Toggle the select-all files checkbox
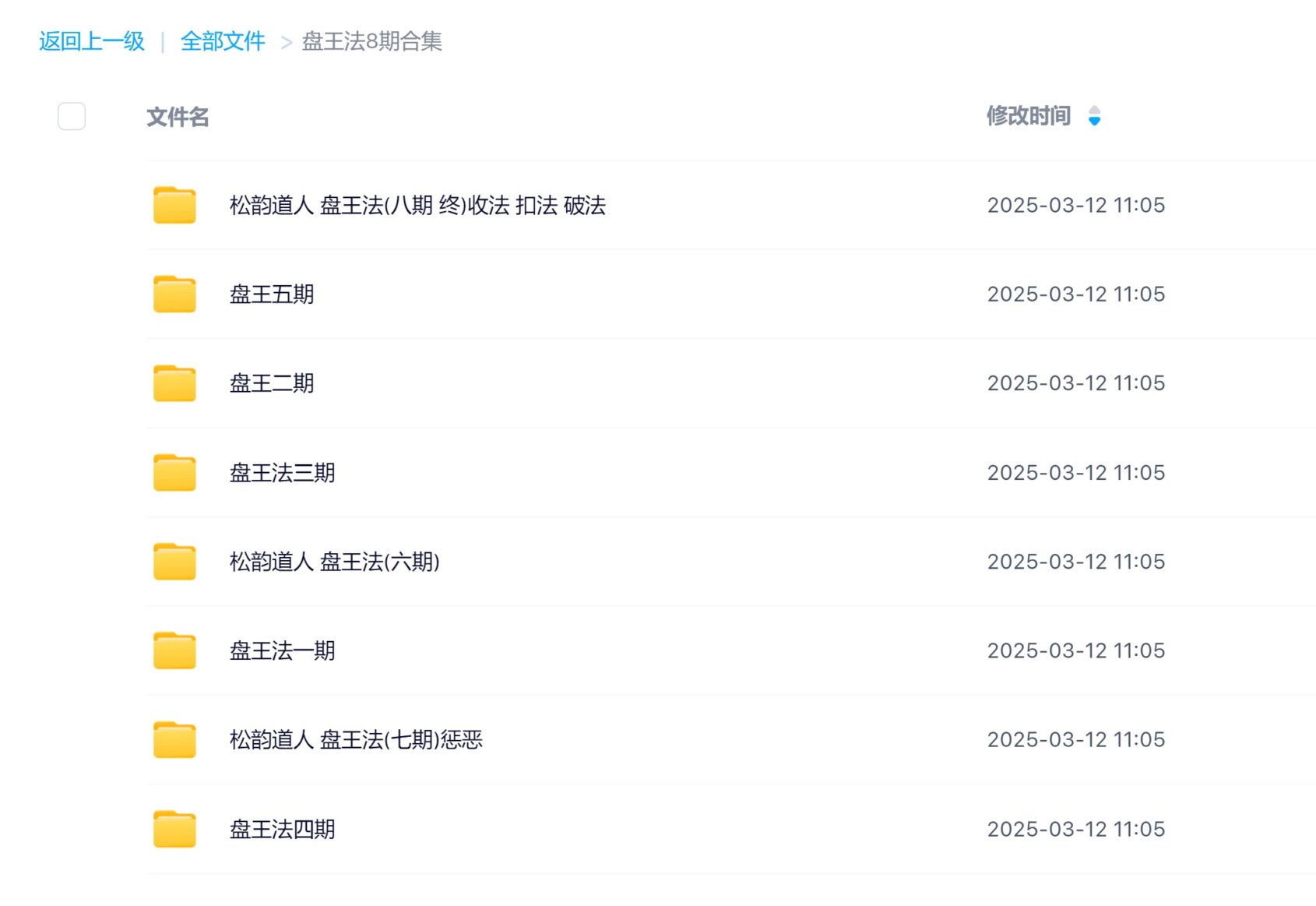This screenshot has width=1316, height=906. click(72, 117)
